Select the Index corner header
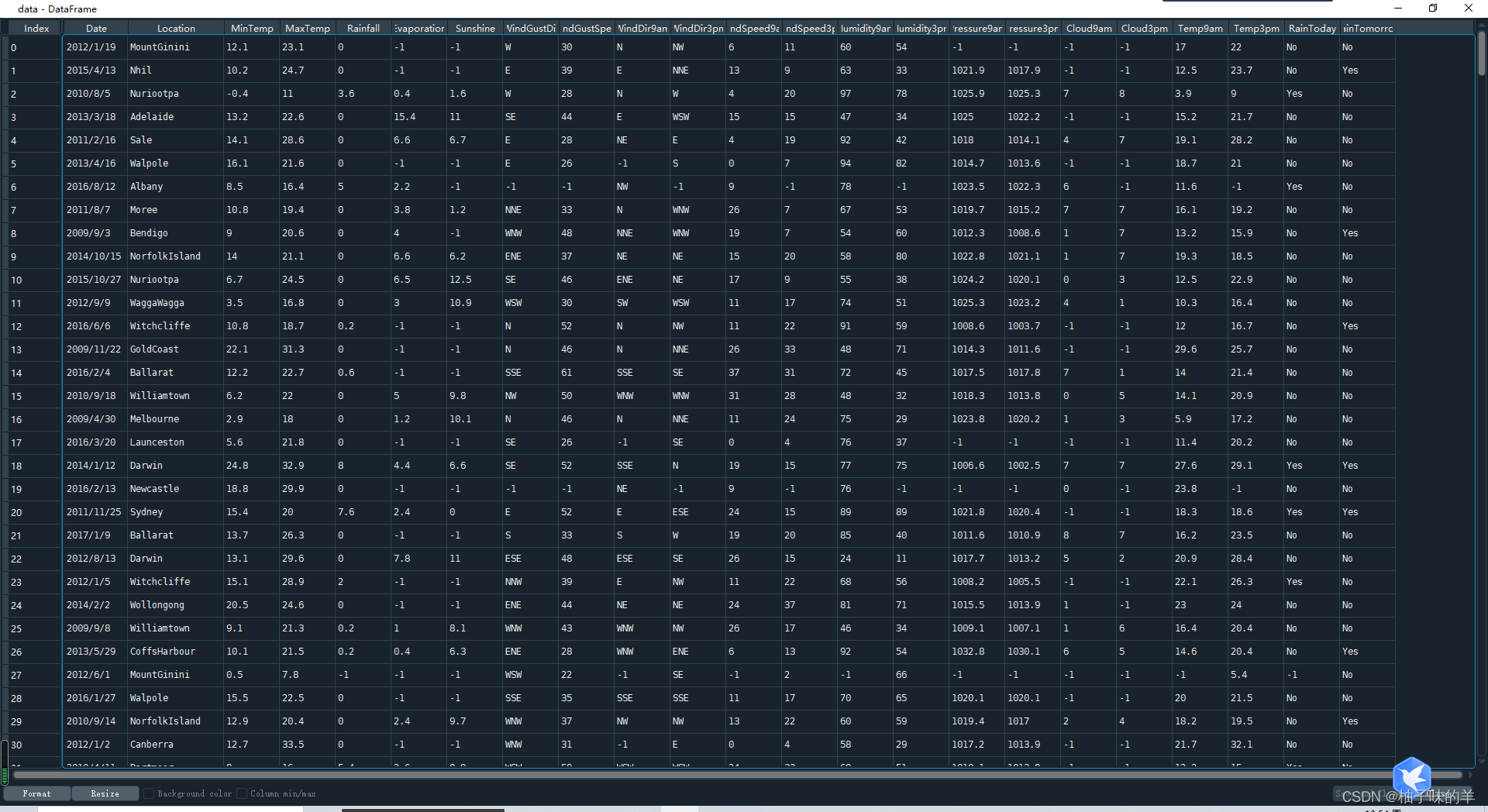 [x=36, y=29]
